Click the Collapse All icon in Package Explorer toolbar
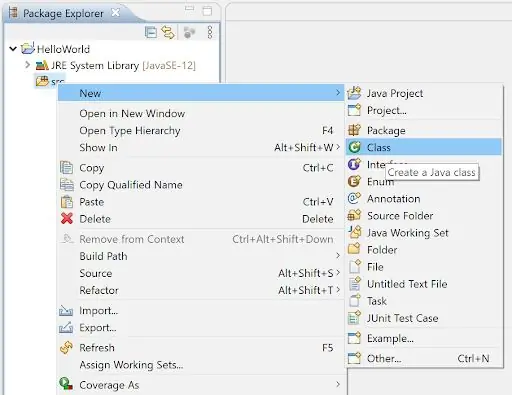Image resolution: width=512 pixels, height=395 pixels. [151, 32]
